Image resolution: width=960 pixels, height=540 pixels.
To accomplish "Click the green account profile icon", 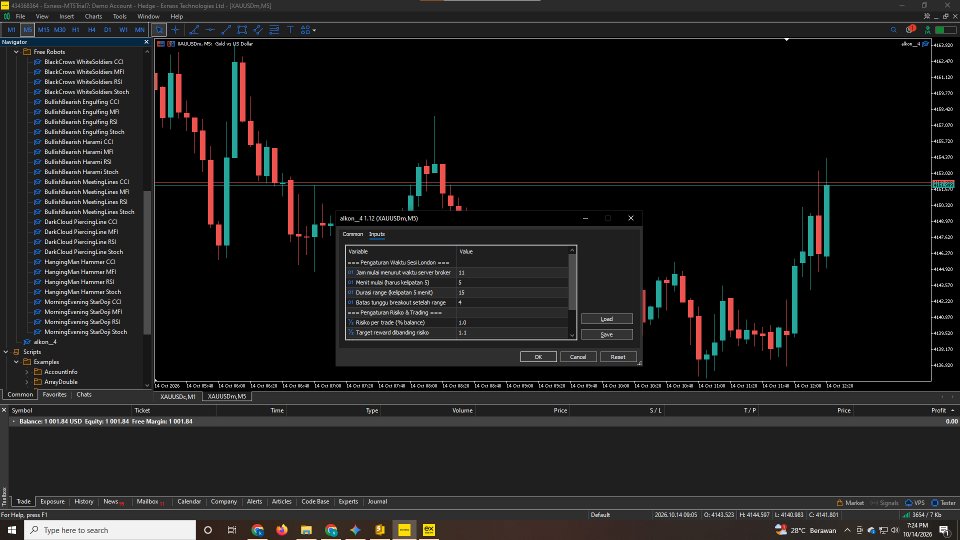I will [x=928, y=29].
